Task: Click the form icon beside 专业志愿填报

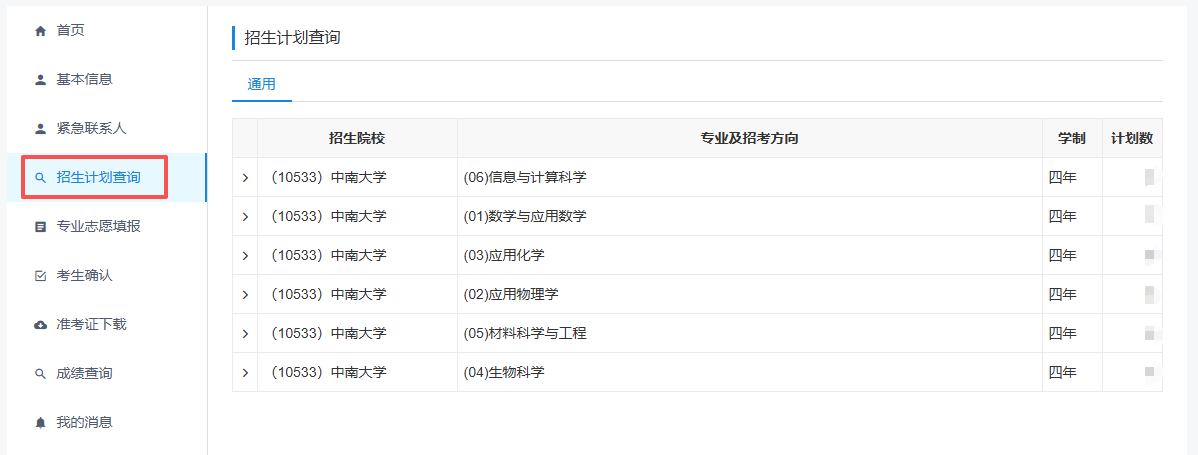Action: pos(40,227)
